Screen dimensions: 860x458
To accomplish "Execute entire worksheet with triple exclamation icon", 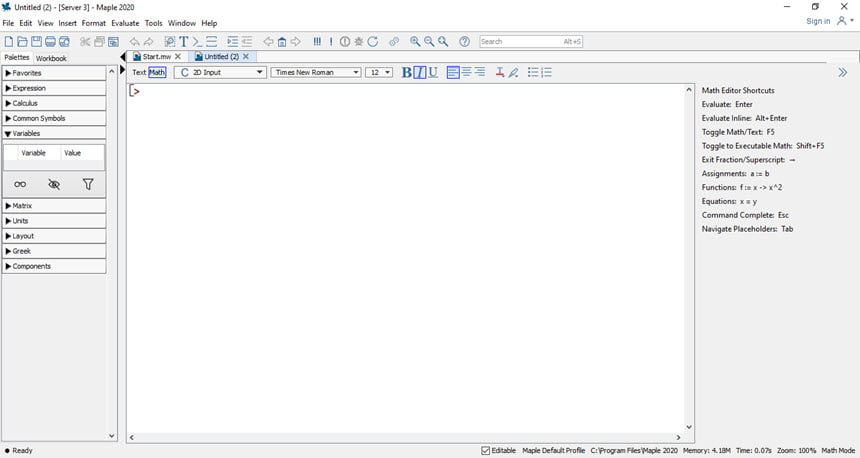I will [x=317, y=42].
